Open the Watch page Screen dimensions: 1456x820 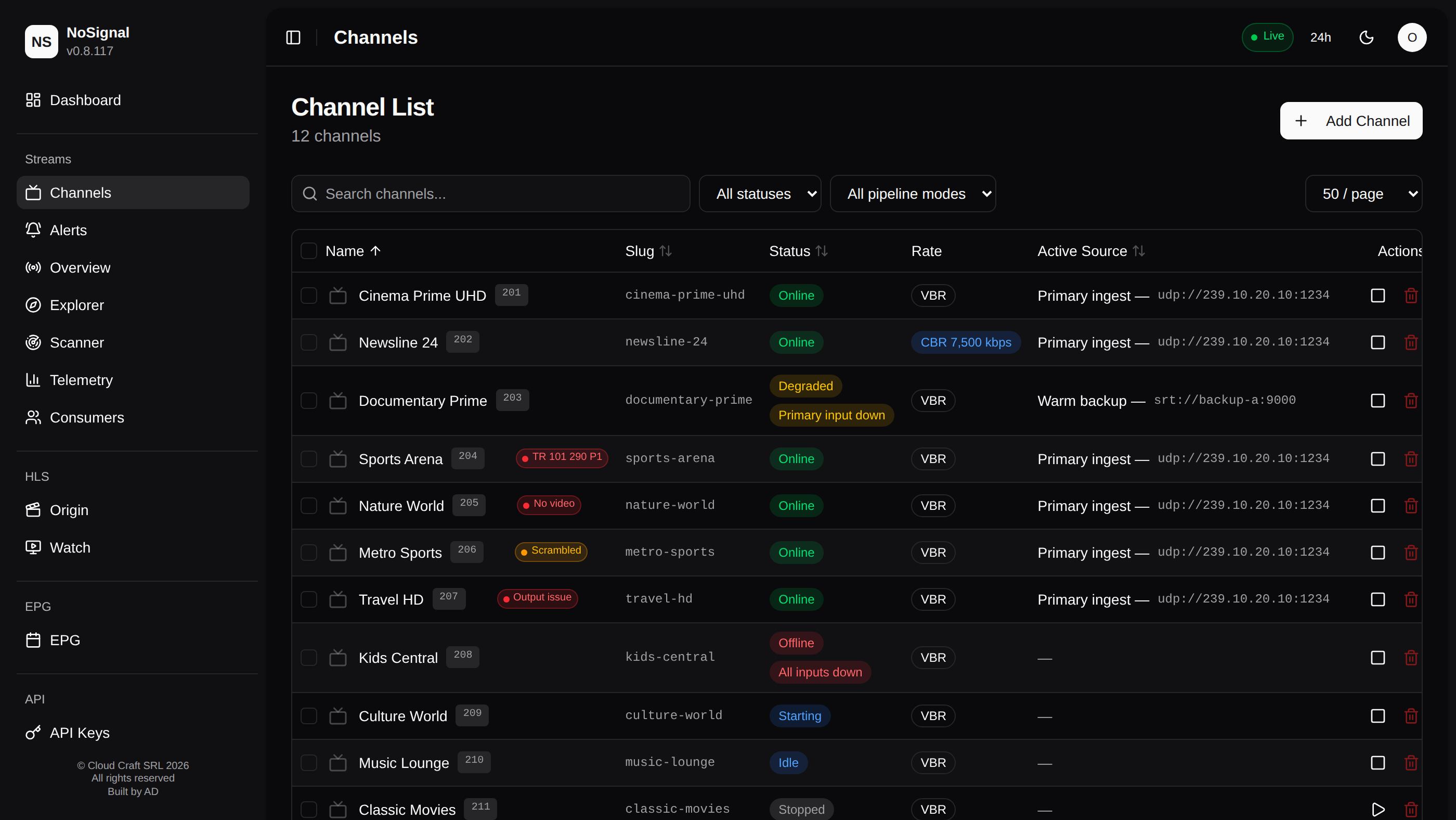coord(133,547)
